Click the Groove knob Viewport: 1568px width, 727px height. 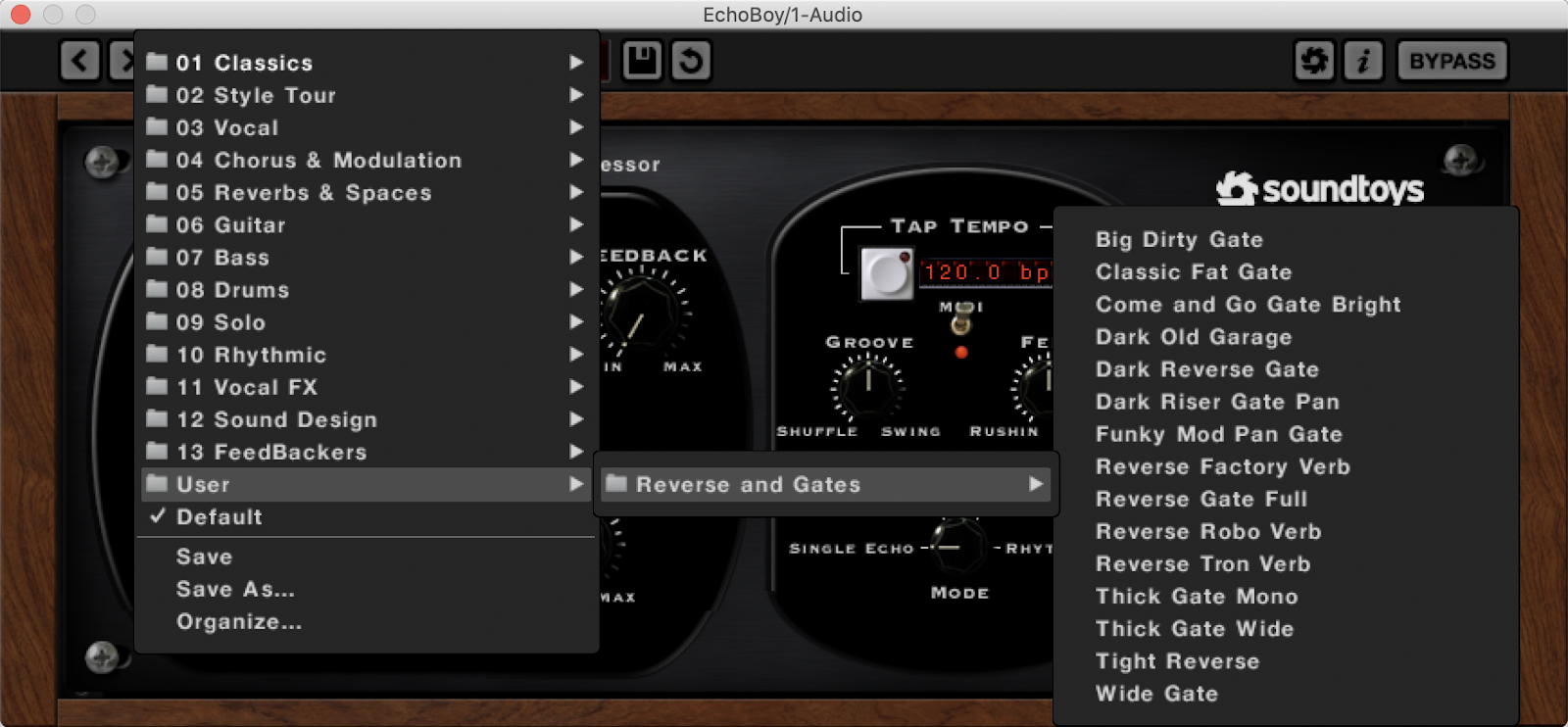pyautogui.click(x=868, y=386)
